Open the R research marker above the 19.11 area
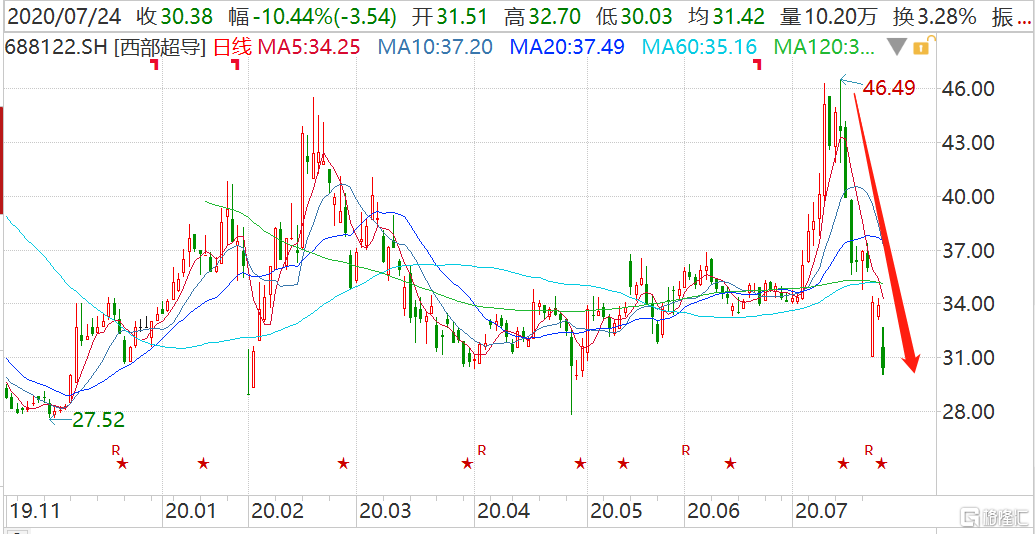1035x534 pixels. point(116,450)
